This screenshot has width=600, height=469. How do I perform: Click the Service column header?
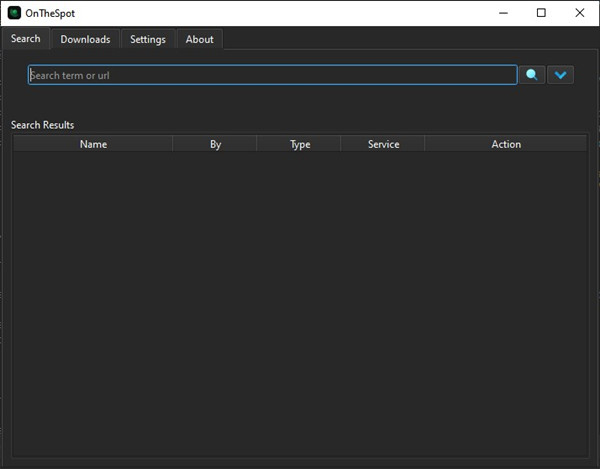click(383, 144)
